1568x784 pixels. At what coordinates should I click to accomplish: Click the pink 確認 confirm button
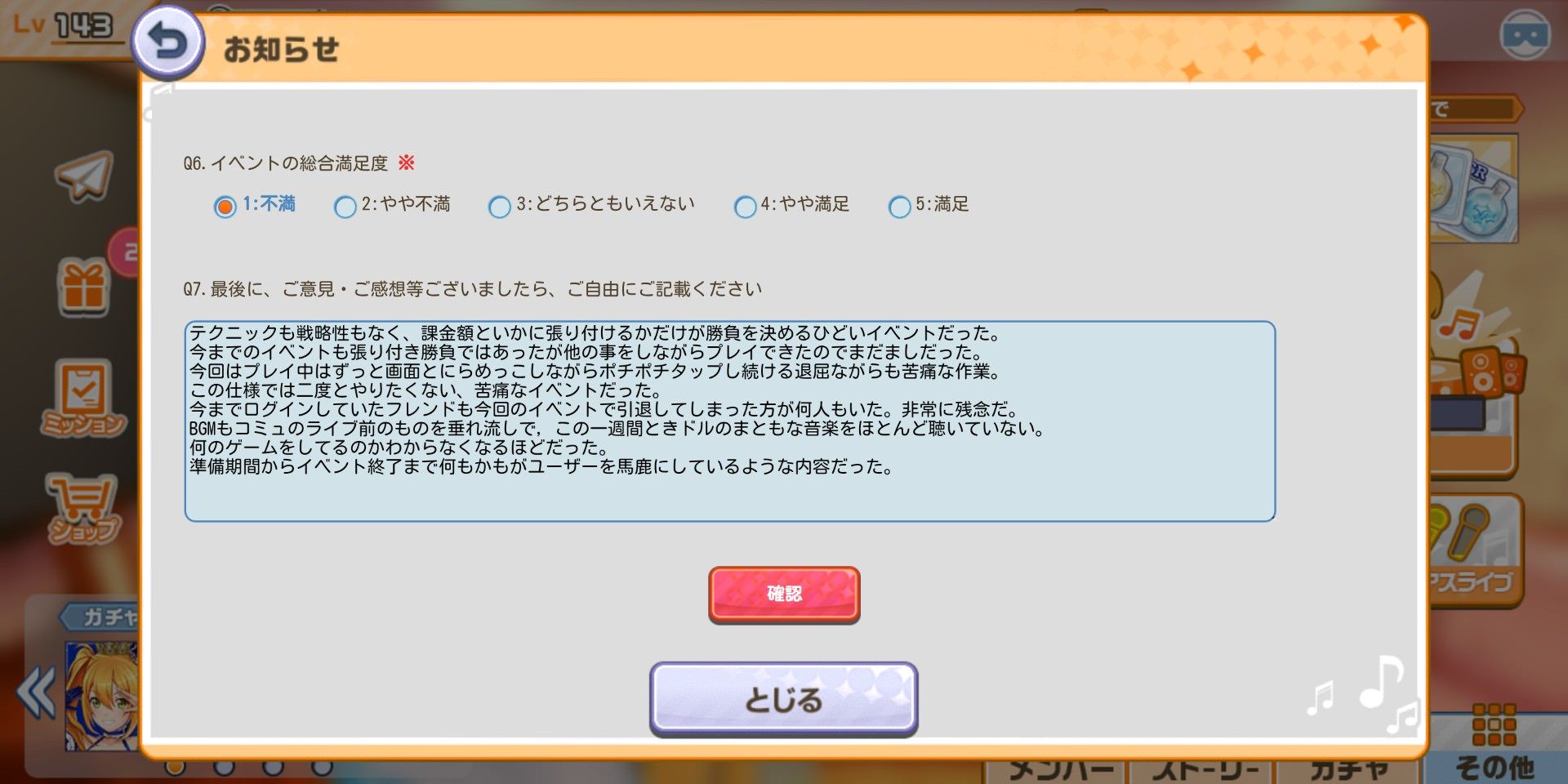pyautogui.click(x=784, y=594)
